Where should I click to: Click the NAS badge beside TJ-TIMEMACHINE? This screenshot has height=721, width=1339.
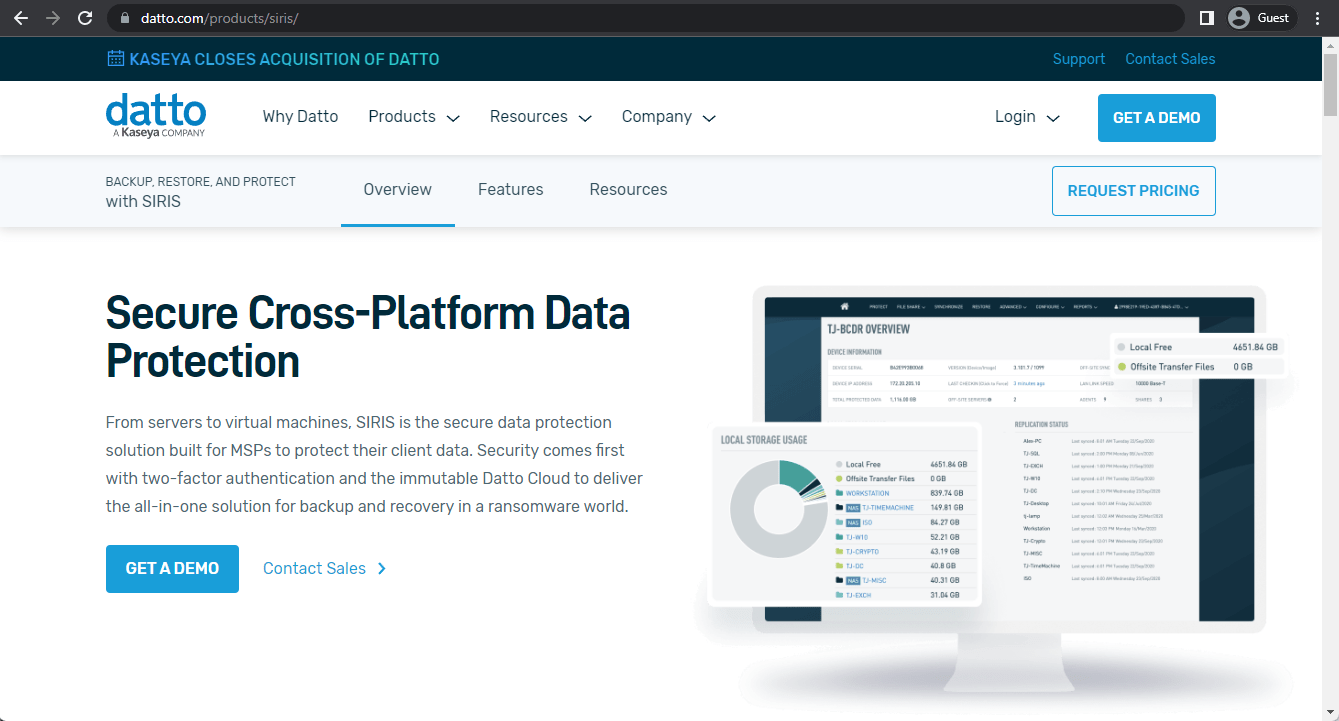[853, 508]
